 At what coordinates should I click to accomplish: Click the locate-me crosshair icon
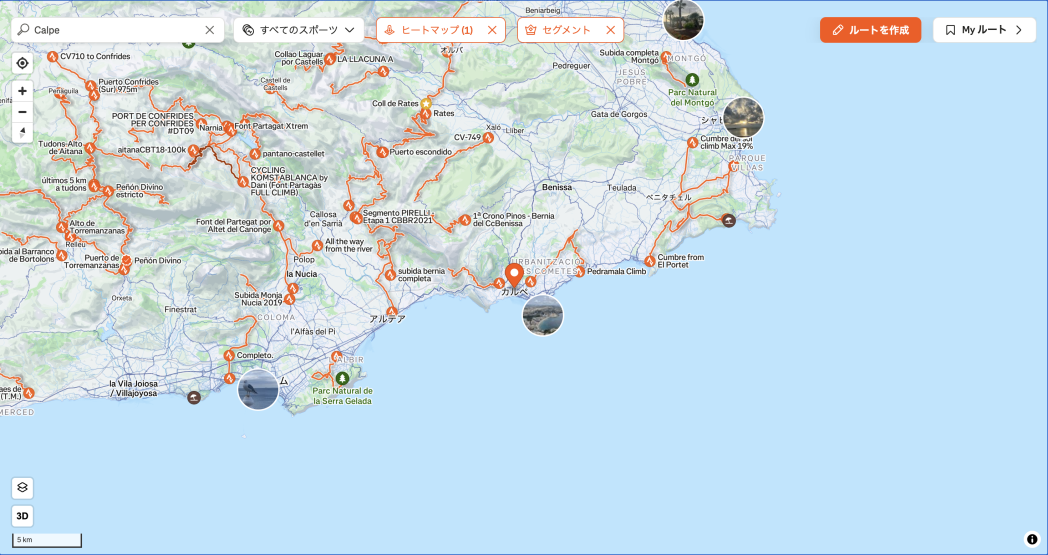coord(22,63)
